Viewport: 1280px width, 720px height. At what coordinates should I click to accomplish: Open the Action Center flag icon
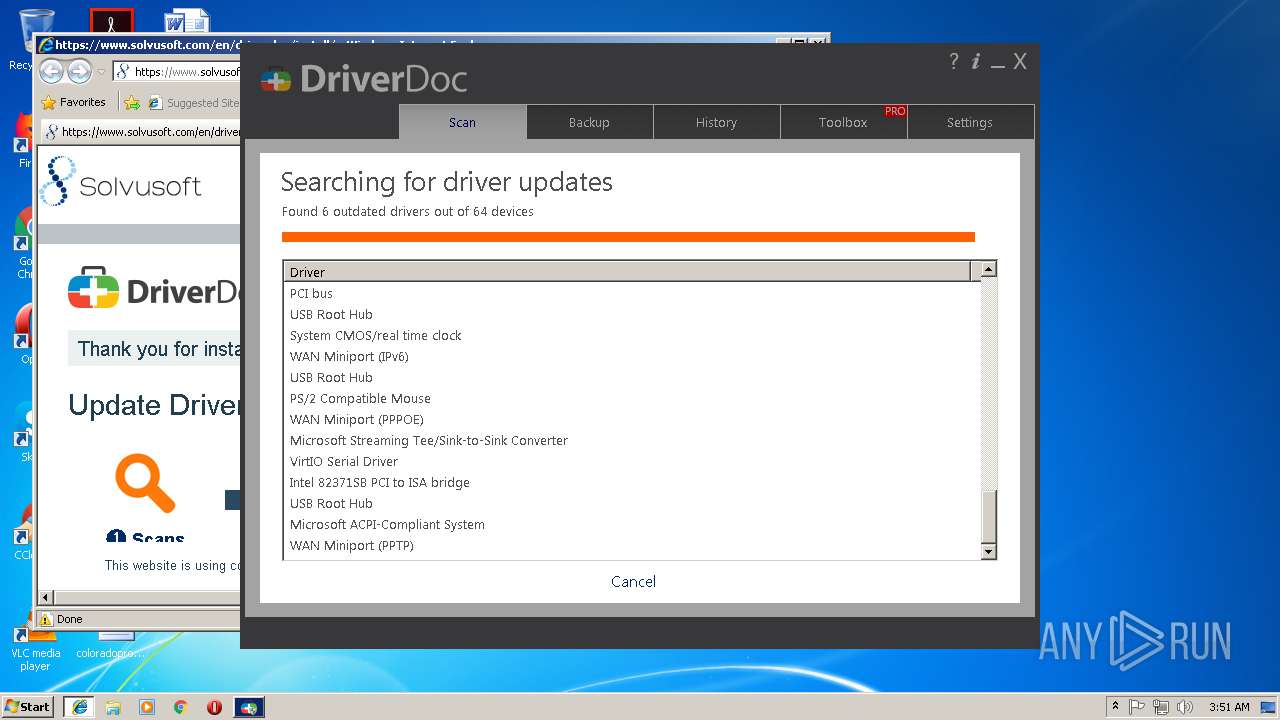[x=1137, y=707]
